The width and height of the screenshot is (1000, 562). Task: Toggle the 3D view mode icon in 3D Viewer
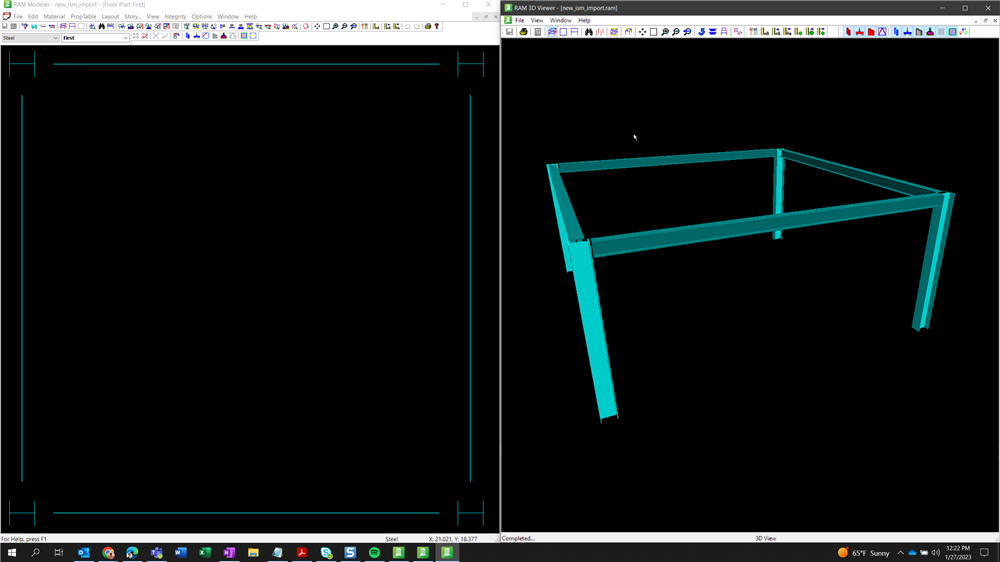pyautogui.click(x=552, y=32)
